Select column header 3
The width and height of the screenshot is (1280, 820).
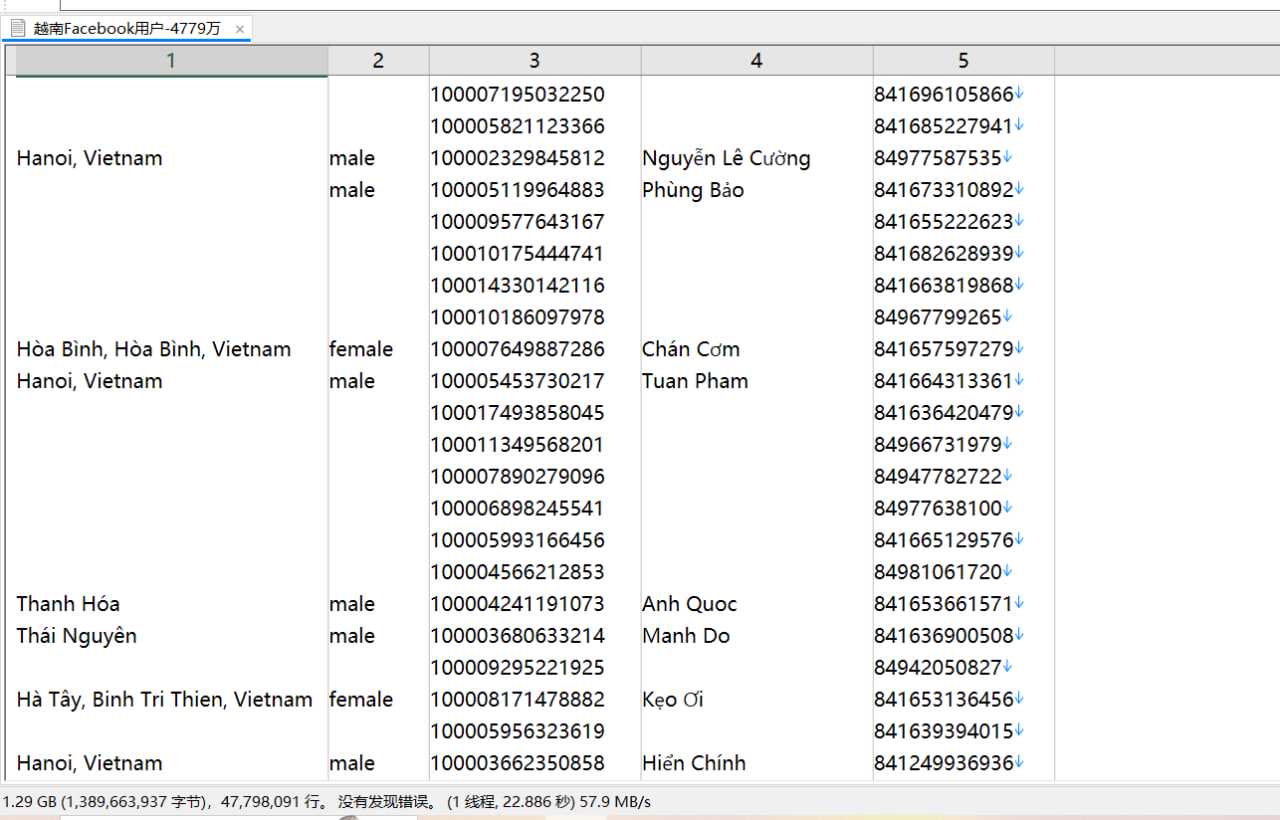click(x=534, y=61)
